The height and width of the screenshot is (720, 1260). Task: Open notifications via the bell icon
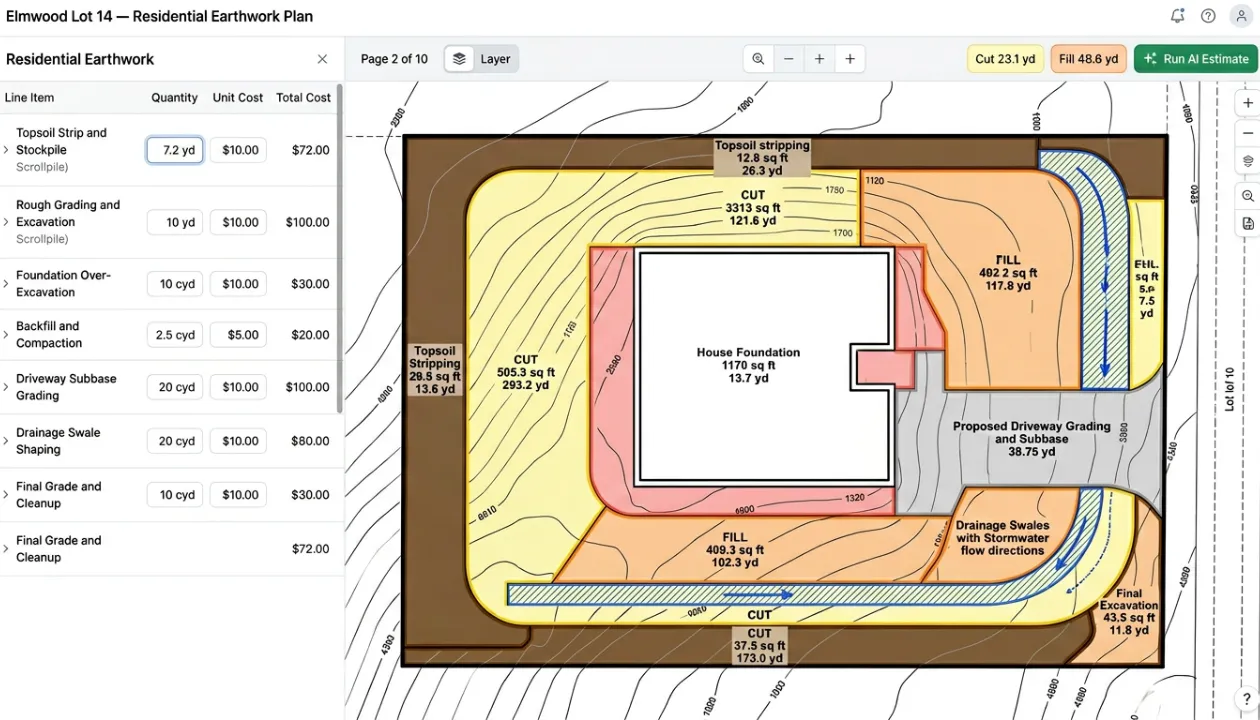[1177, 15]
